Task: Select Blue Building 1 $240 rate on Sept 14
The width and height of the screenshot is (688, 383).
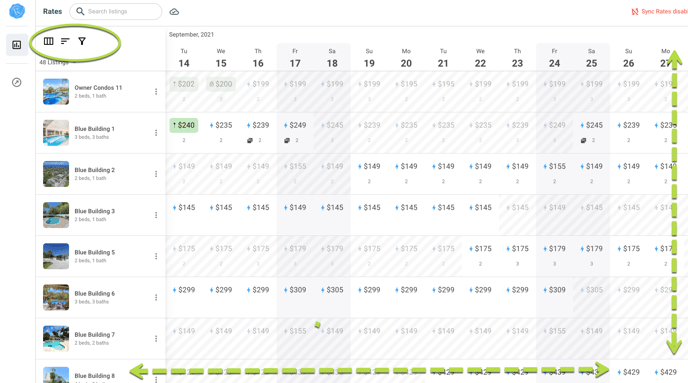Action: [184, 125]
